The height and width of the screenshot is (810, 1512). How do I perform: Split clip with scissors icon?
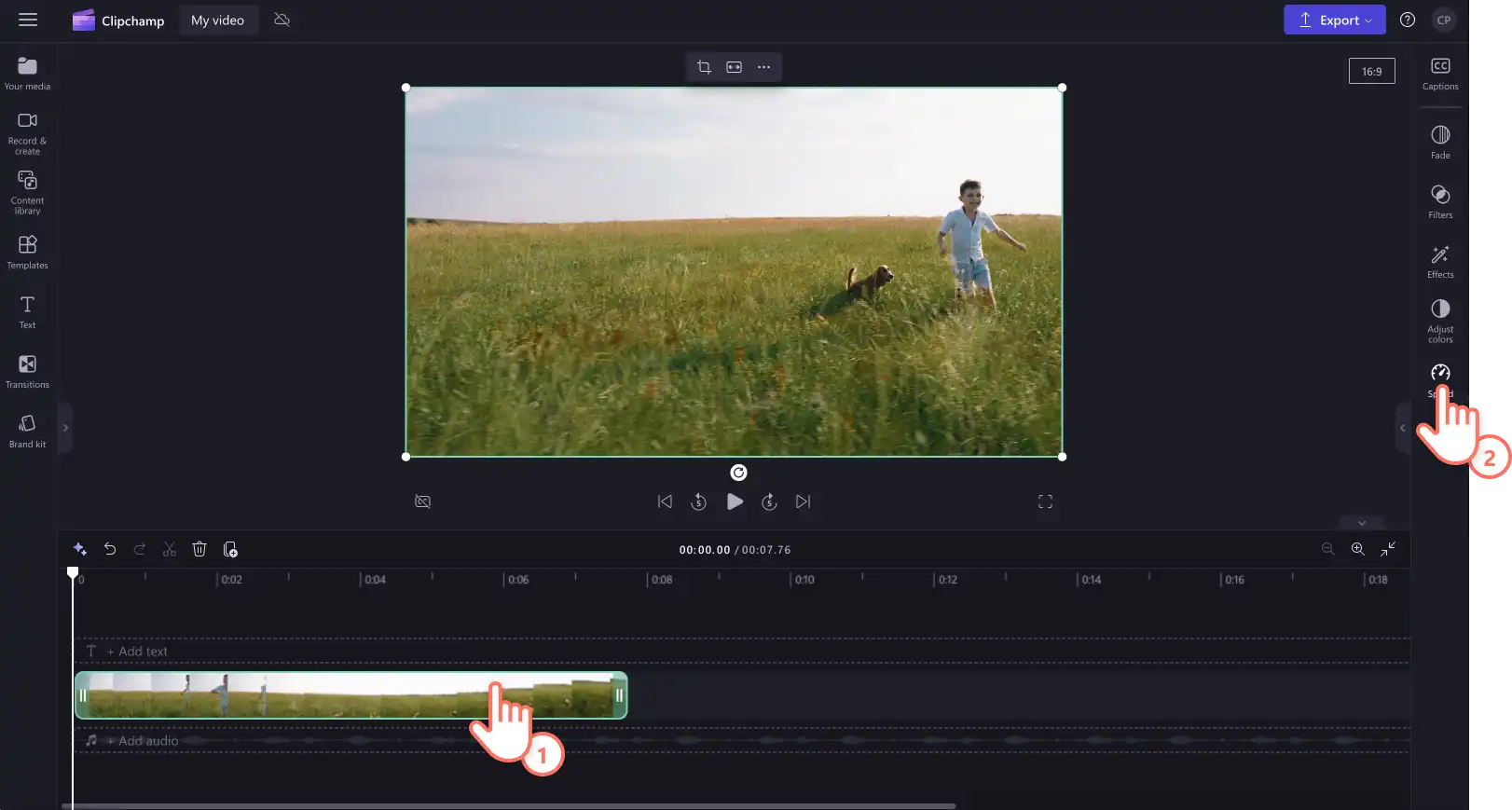pyautogui.click(x=170, y=549)
